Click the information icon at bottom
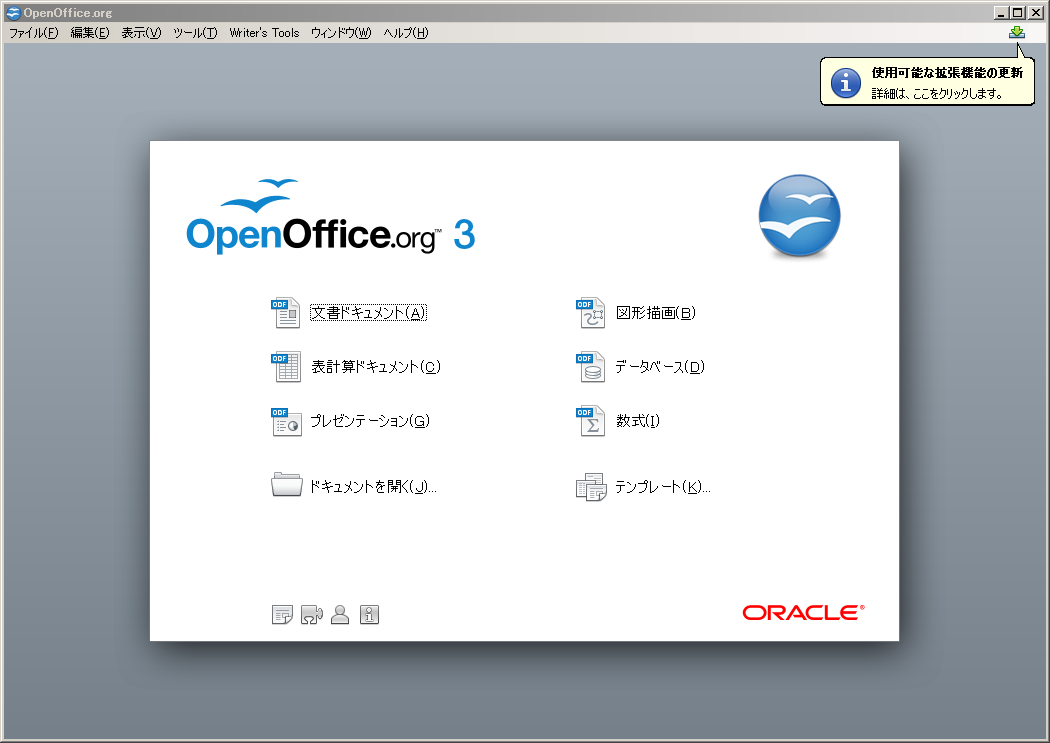The image size is (1050, 743). pos(369,614)
